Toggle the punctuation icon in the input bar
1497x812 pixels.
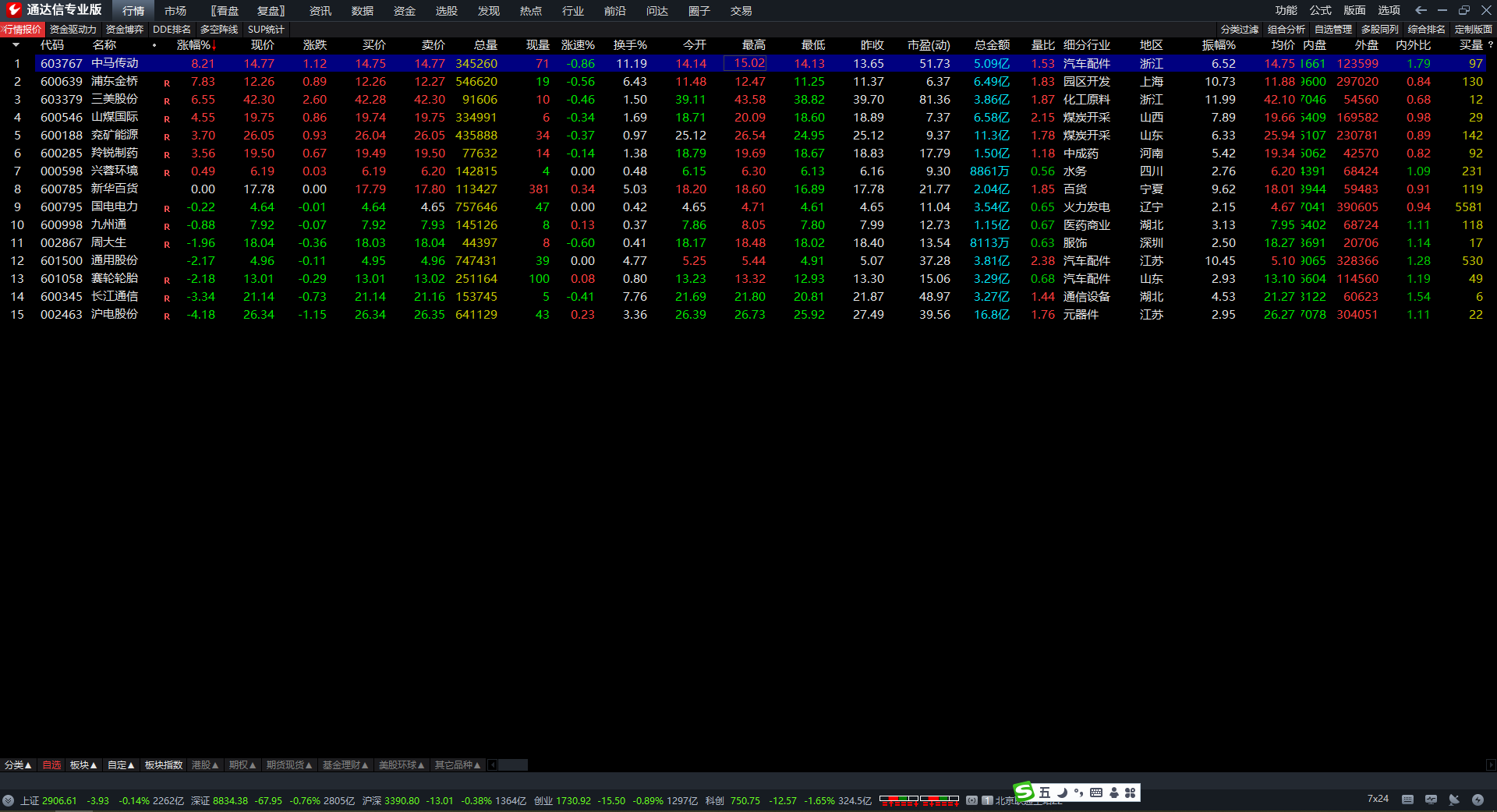tap(1079, 793)
